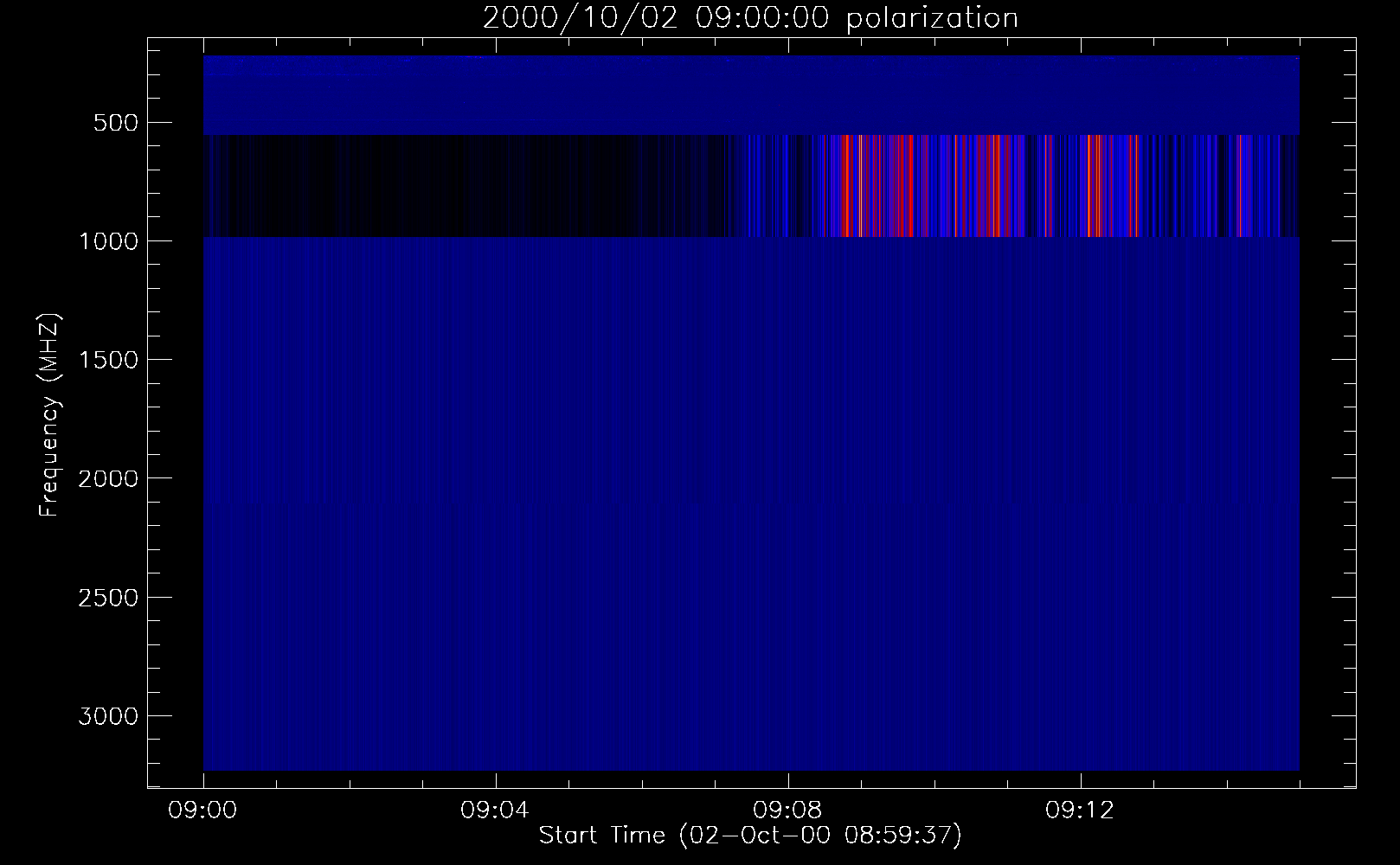Select the 2500 frequency tick label
This screenshot has height=865, width=1400.
point(108,598)
